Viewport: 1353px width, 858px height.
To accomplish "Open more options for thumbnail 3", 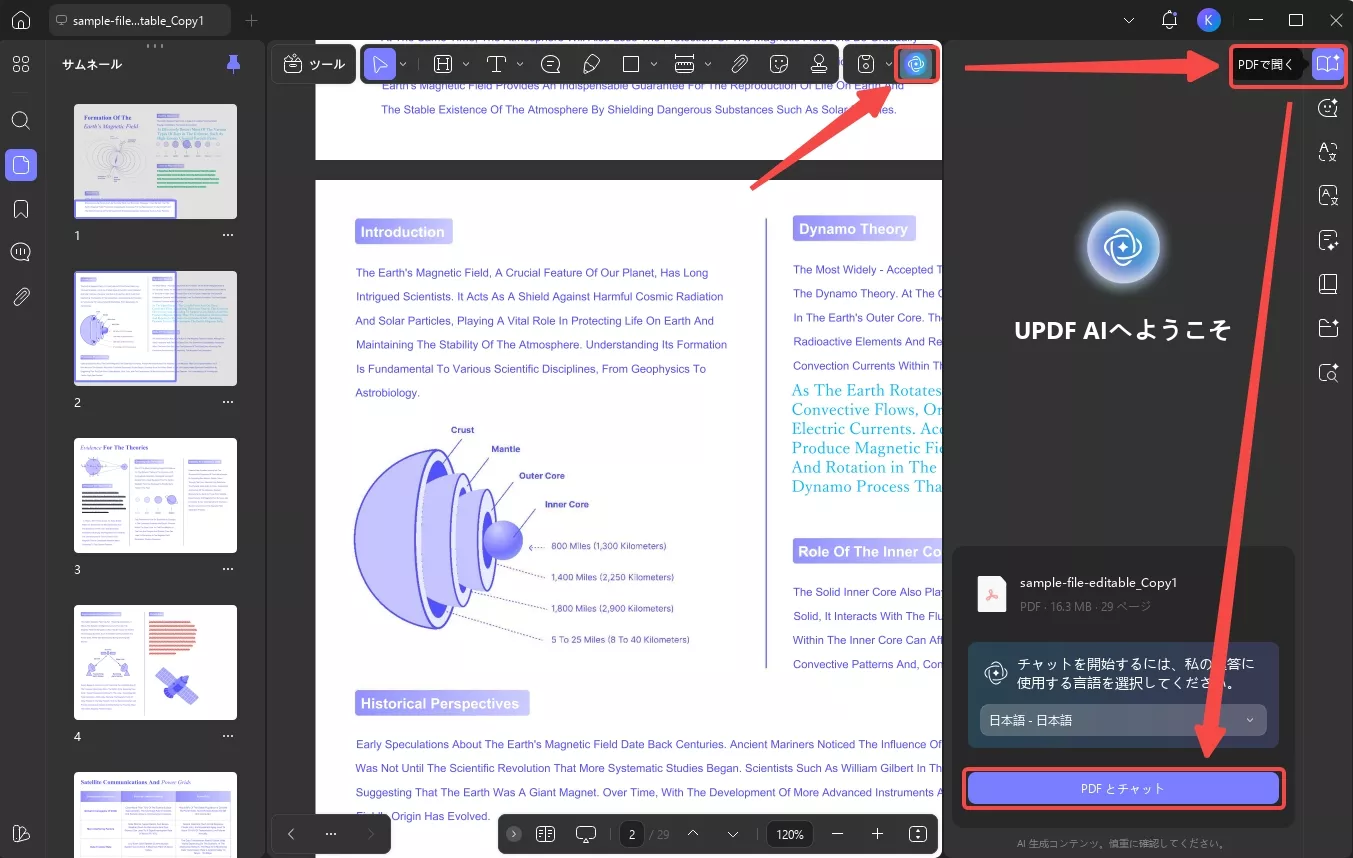I will (228, 569).
